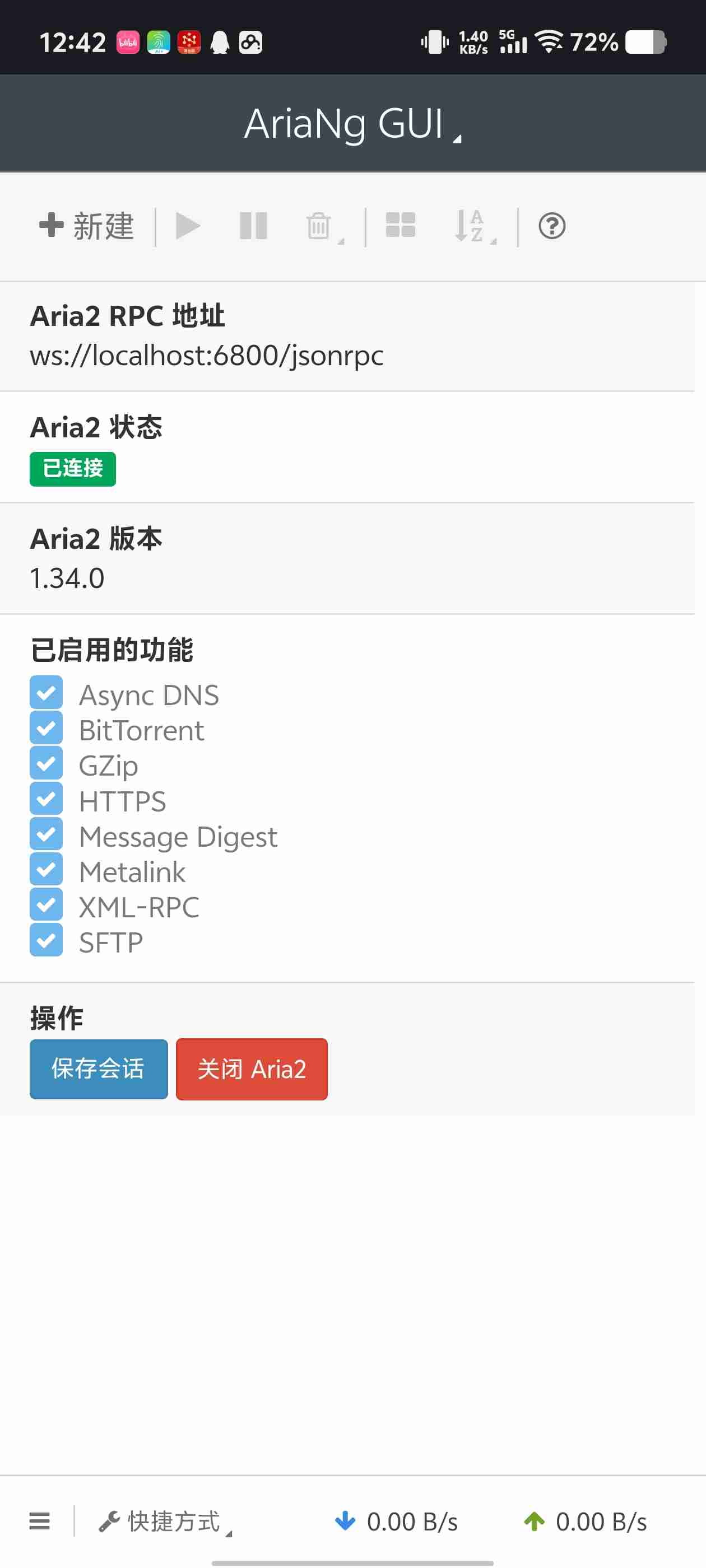Tap the bilibili notification icon in status bar
The height and width of the screenshot is (1568, 706).
click(128, 43)
